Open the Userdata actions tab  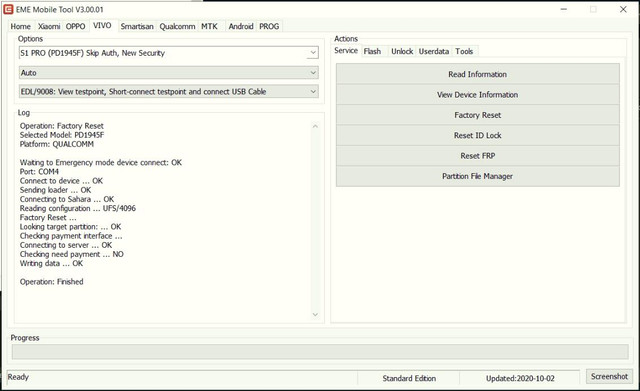433,51
